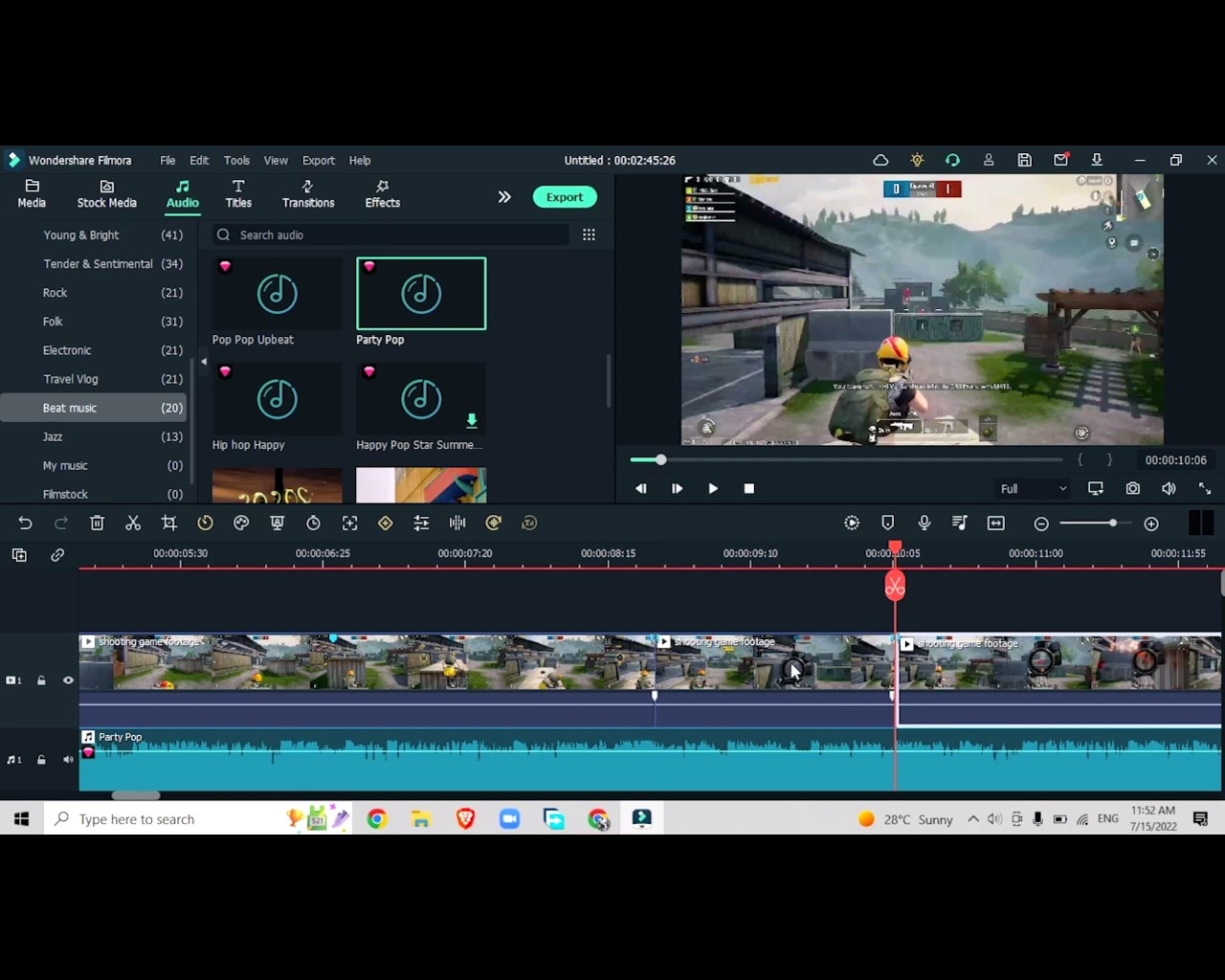The height and width of the screenshot is (980, 1225).
Task: Click the Zoom to fit timeline icon
Action: [x=996, y=523]
